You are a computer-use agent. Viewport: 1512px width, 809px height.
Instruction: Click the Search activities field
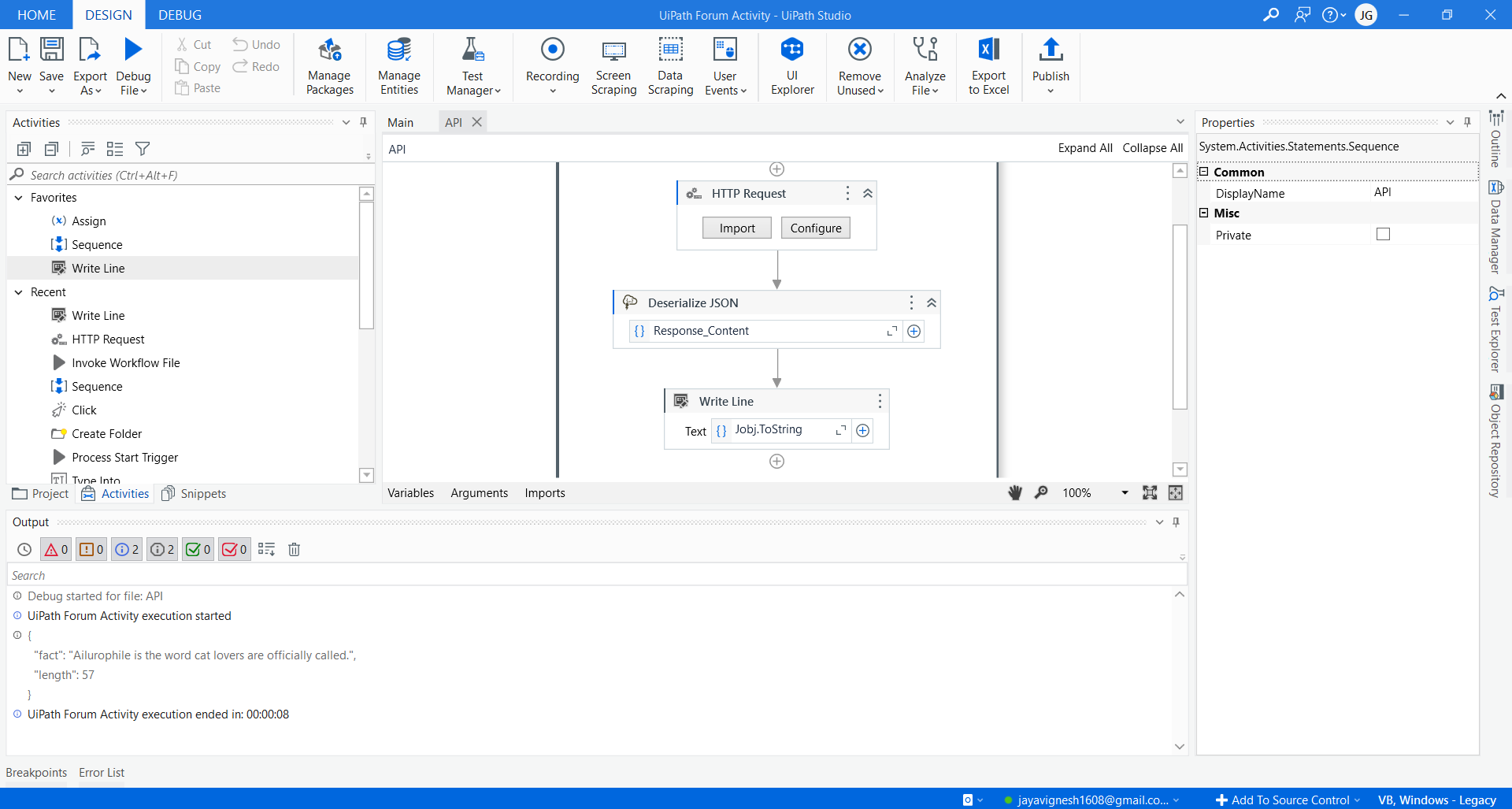(x=189, y=175)
